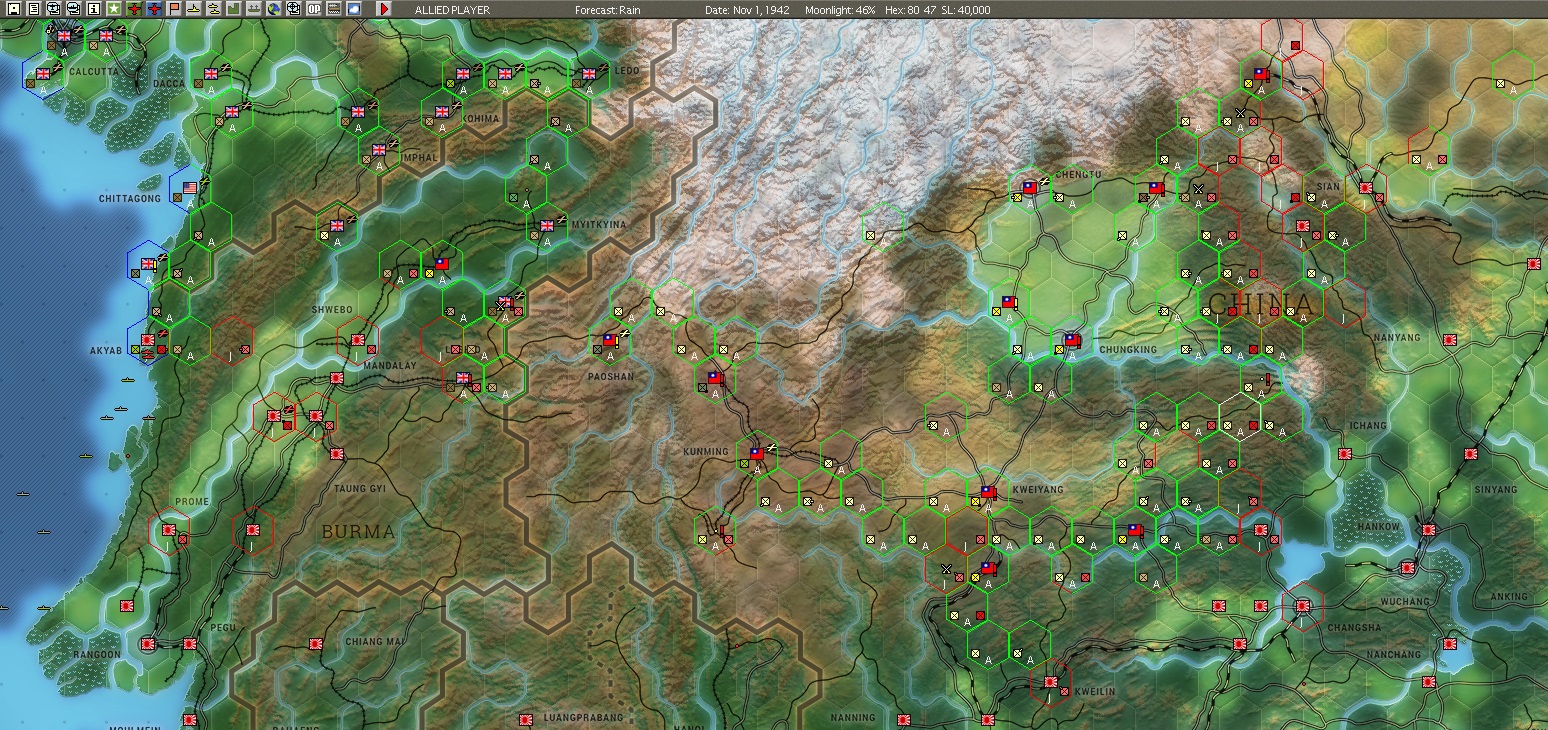Click the WUCHANG map label

point(1406,602)
